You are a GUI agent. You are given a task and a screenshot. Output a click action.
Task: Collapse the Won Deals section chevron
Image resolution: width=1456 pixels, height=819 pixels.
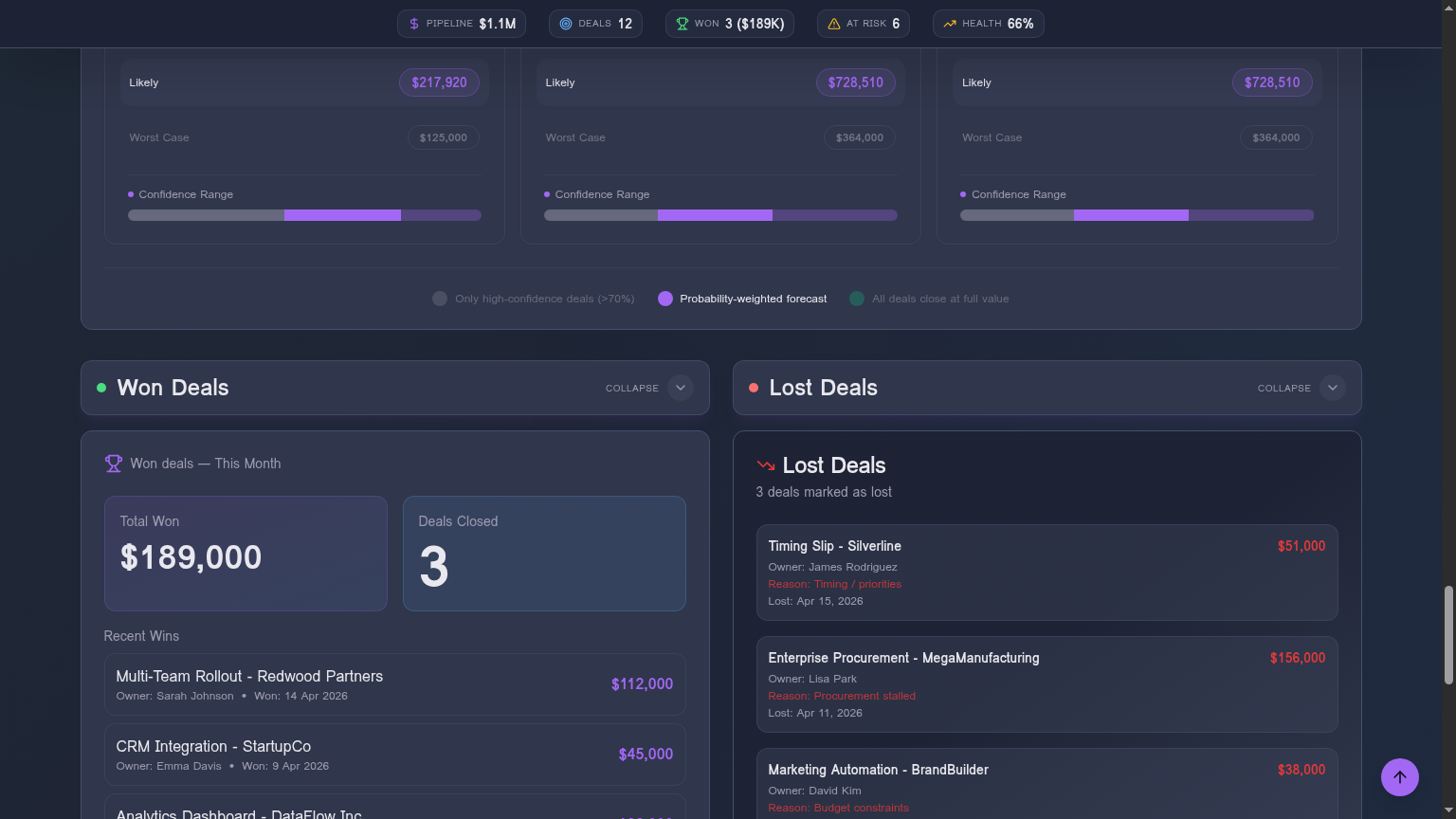click(680, 388)
